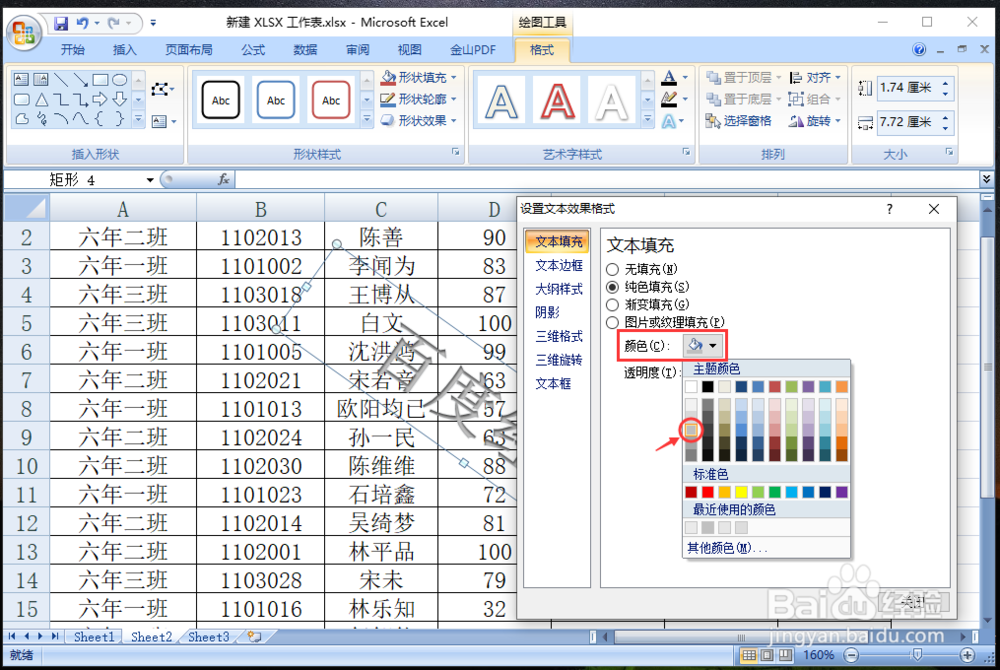The image size is (1000, 670).
Task: Select the straight line shape tool
Action: [x=61, y=80]
